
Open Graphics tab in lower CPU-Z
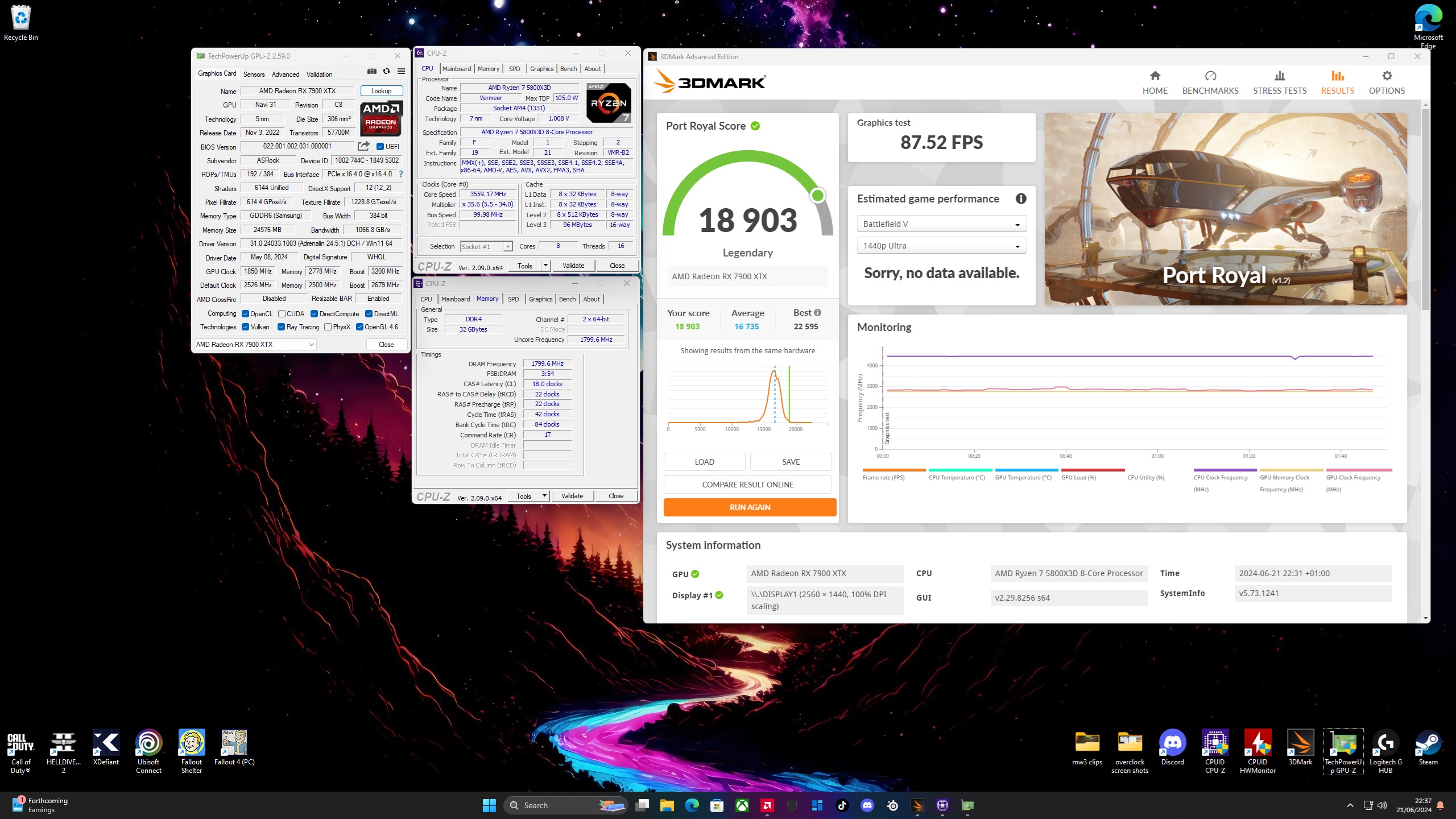tap(540, 299)
